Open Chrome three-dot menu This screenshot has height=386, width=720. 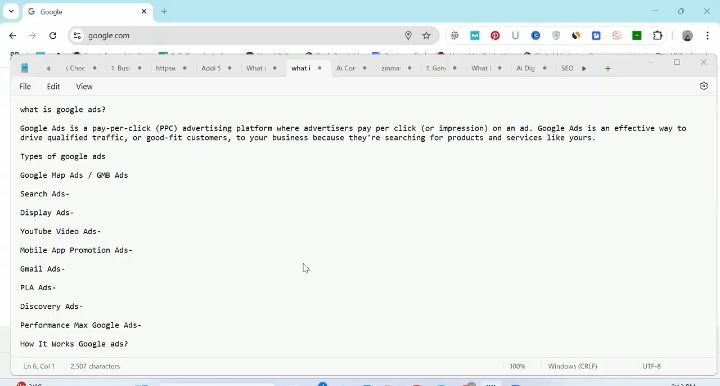point(708,35)
